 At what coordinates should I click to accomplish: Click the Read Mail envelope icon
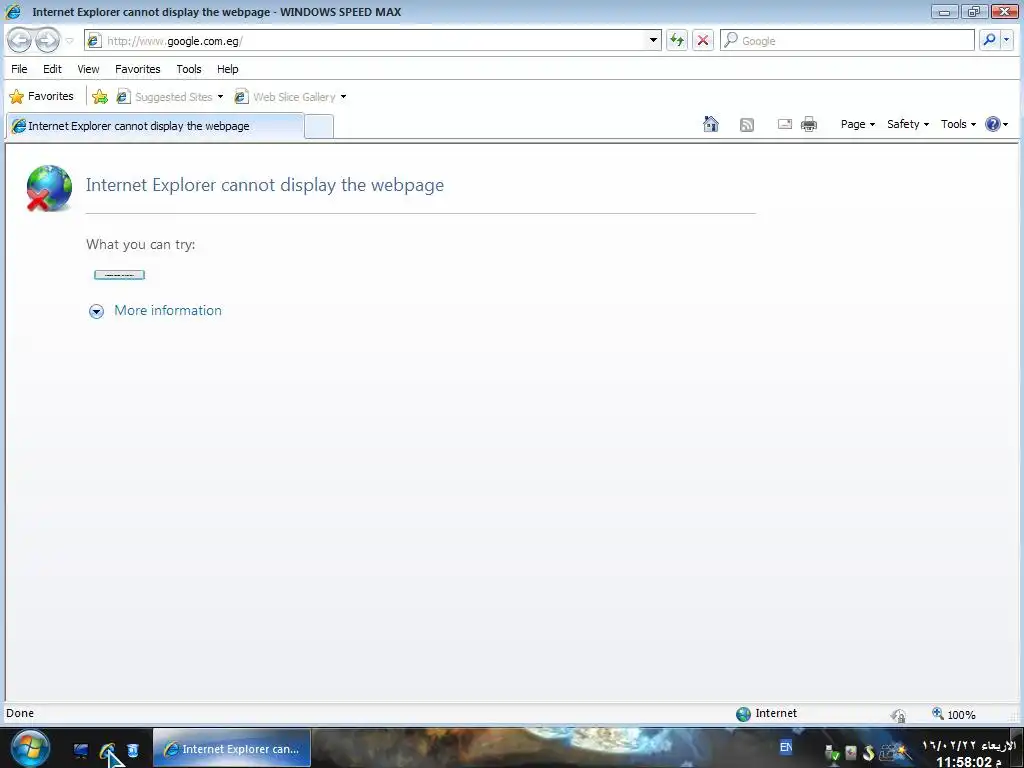(785, 124)
